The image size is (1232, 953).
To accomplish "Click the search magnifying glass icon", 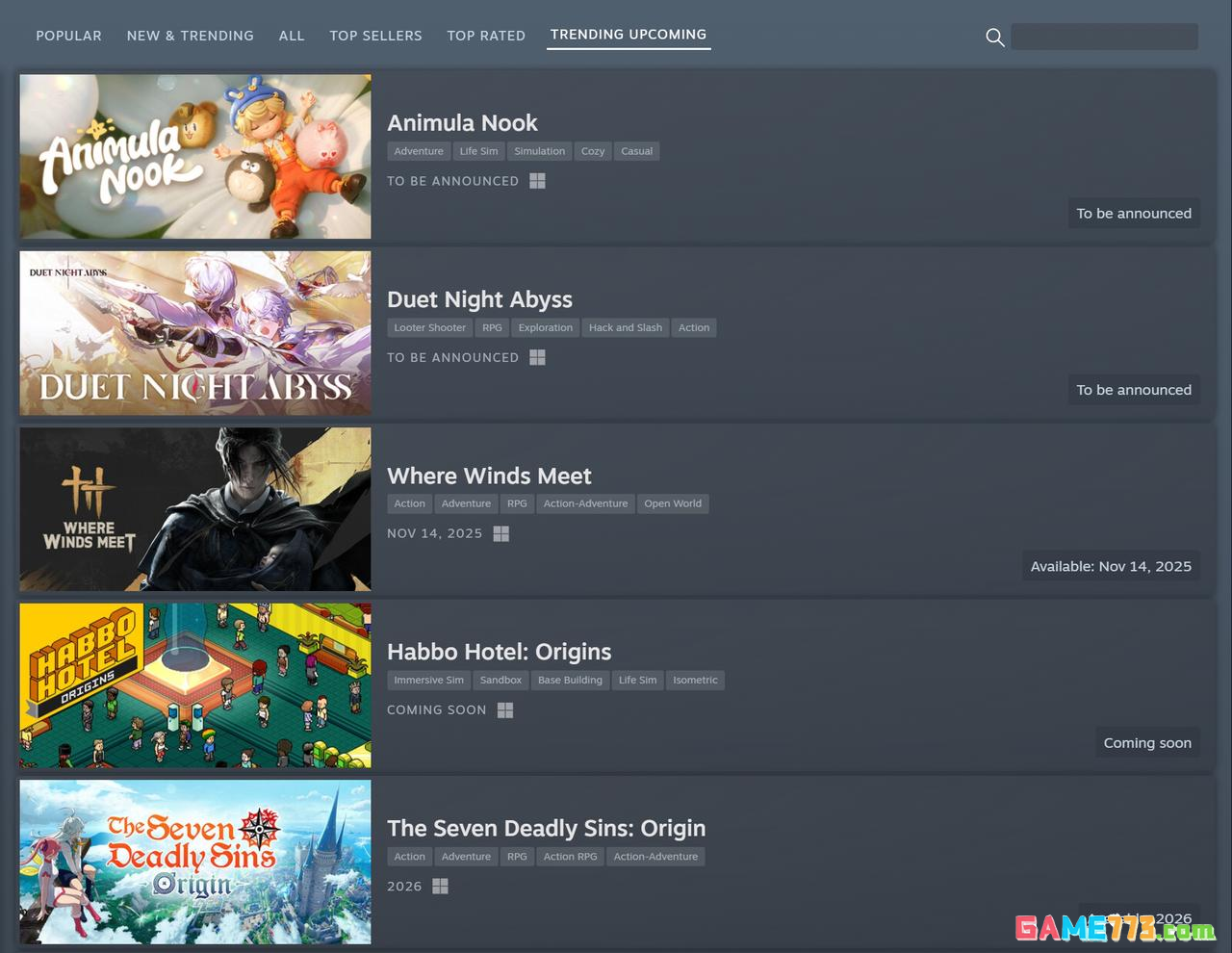I will [x=995, y=38].
